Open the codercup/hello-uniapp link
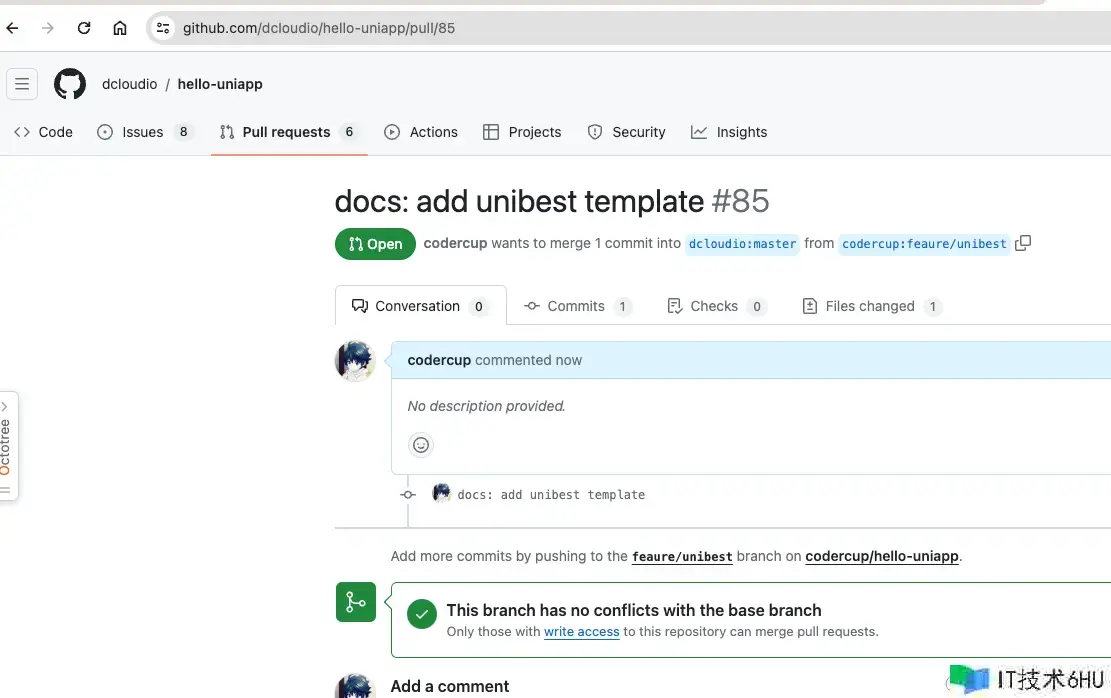Image resolution: width=1111 pixels, height=698 pixels. click(882, 556)
